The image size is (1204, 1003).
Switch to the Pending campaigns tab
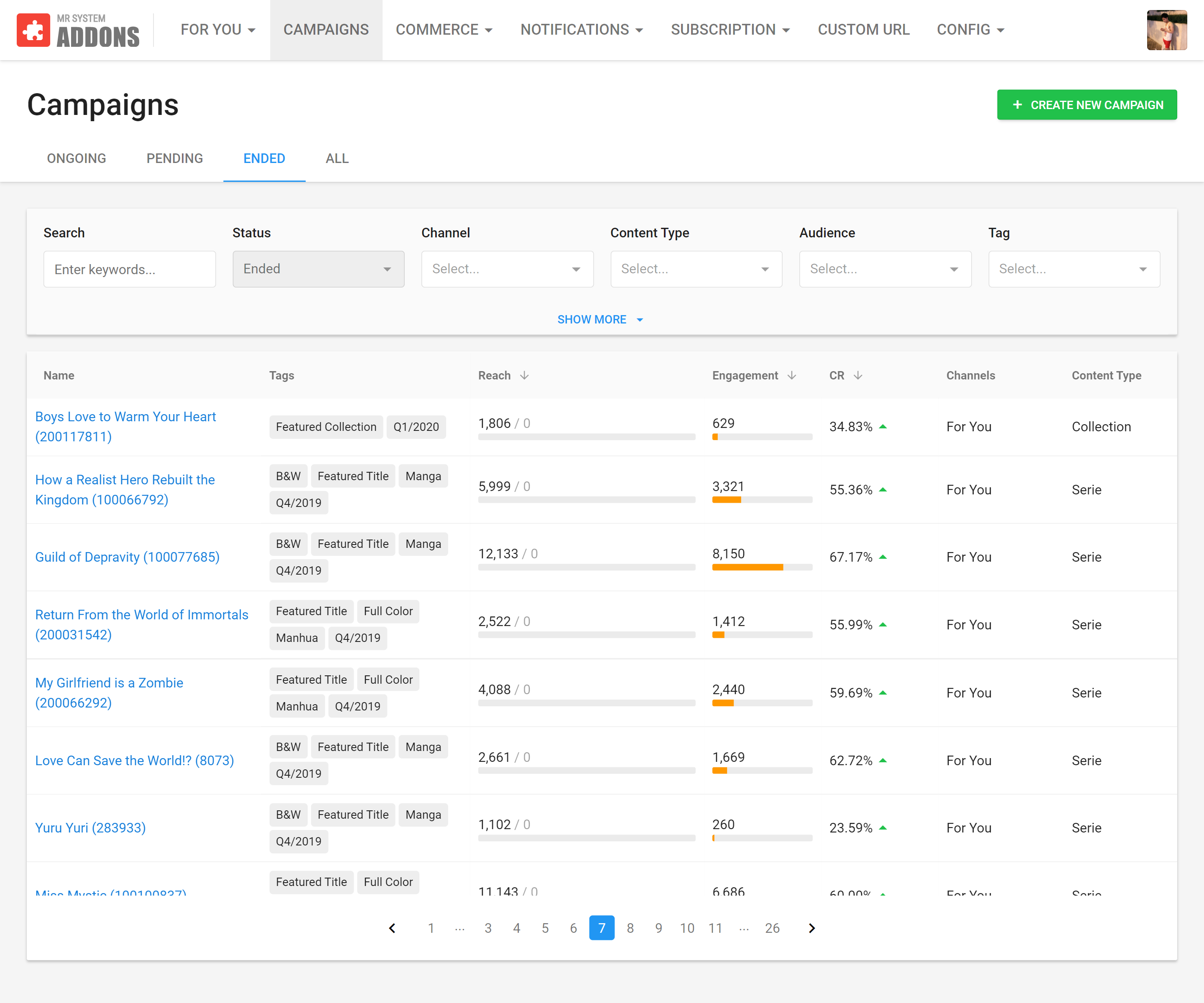(x=174, y=159)
